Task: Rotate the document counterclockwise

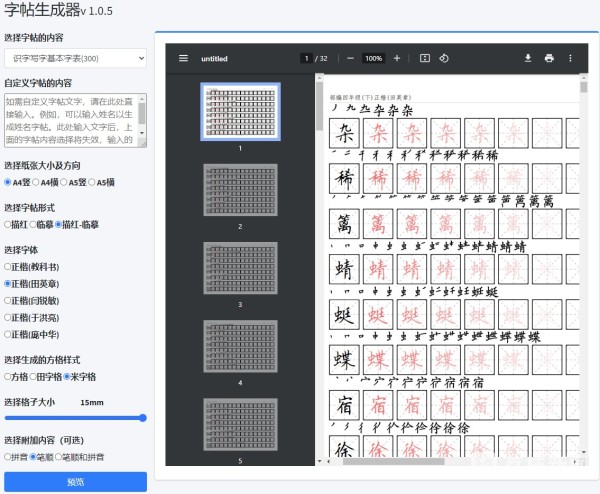Action: 444,58
